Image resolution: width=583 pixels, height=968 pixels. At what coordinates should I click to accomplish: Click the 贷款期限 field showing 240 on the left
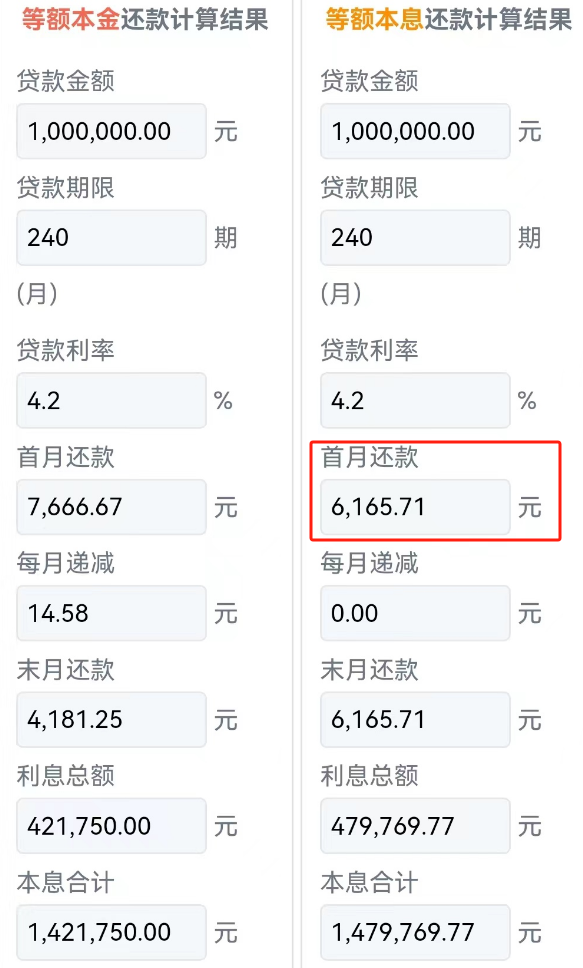coord(110,238)
